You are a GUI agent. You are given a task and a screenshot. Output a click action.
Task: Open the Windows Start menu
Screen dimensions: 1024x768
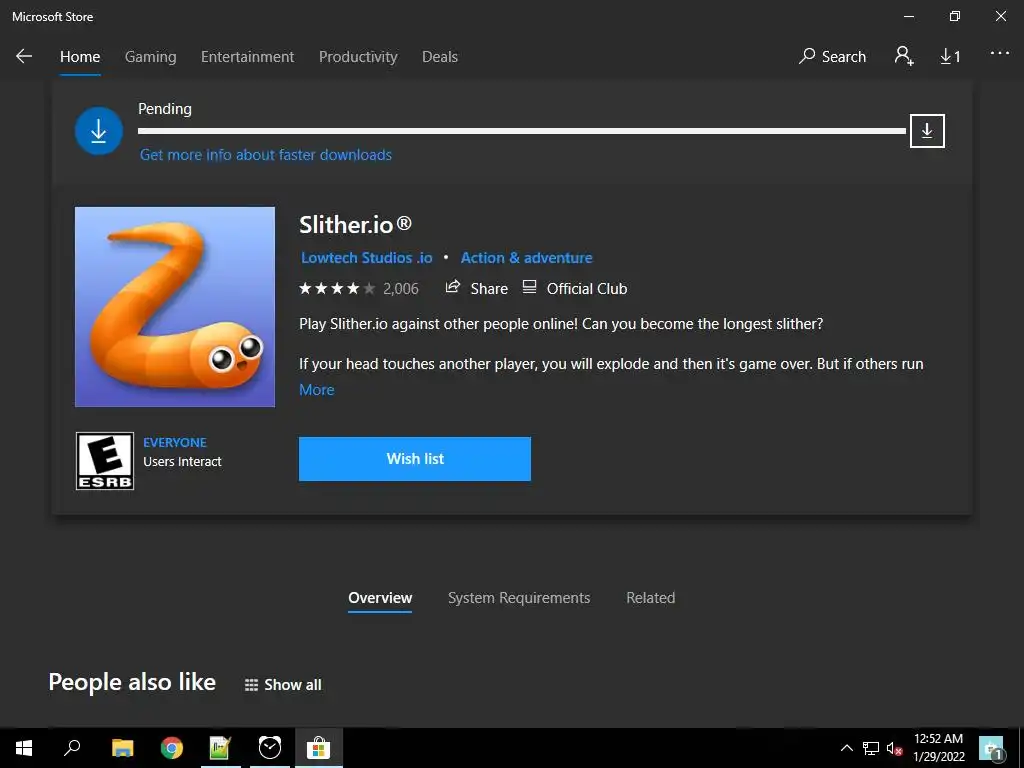click(x=24, y=747)
